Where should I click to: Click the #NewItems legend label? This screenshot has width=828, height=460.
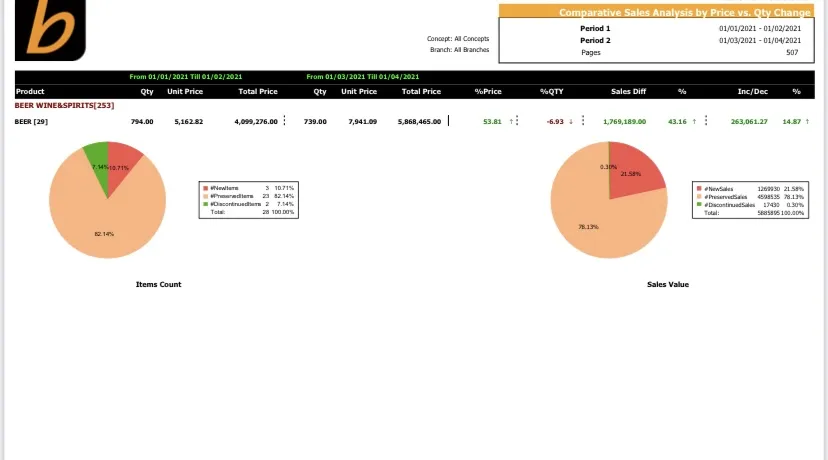coord(224,188)
